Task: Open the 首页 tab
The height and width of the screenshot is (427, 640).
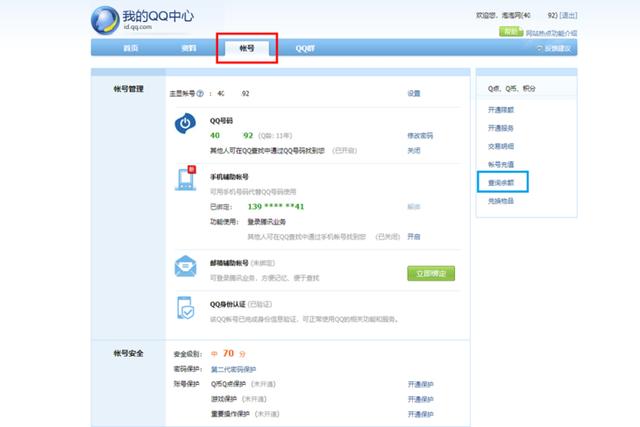Action: click(x=131, y=48)
